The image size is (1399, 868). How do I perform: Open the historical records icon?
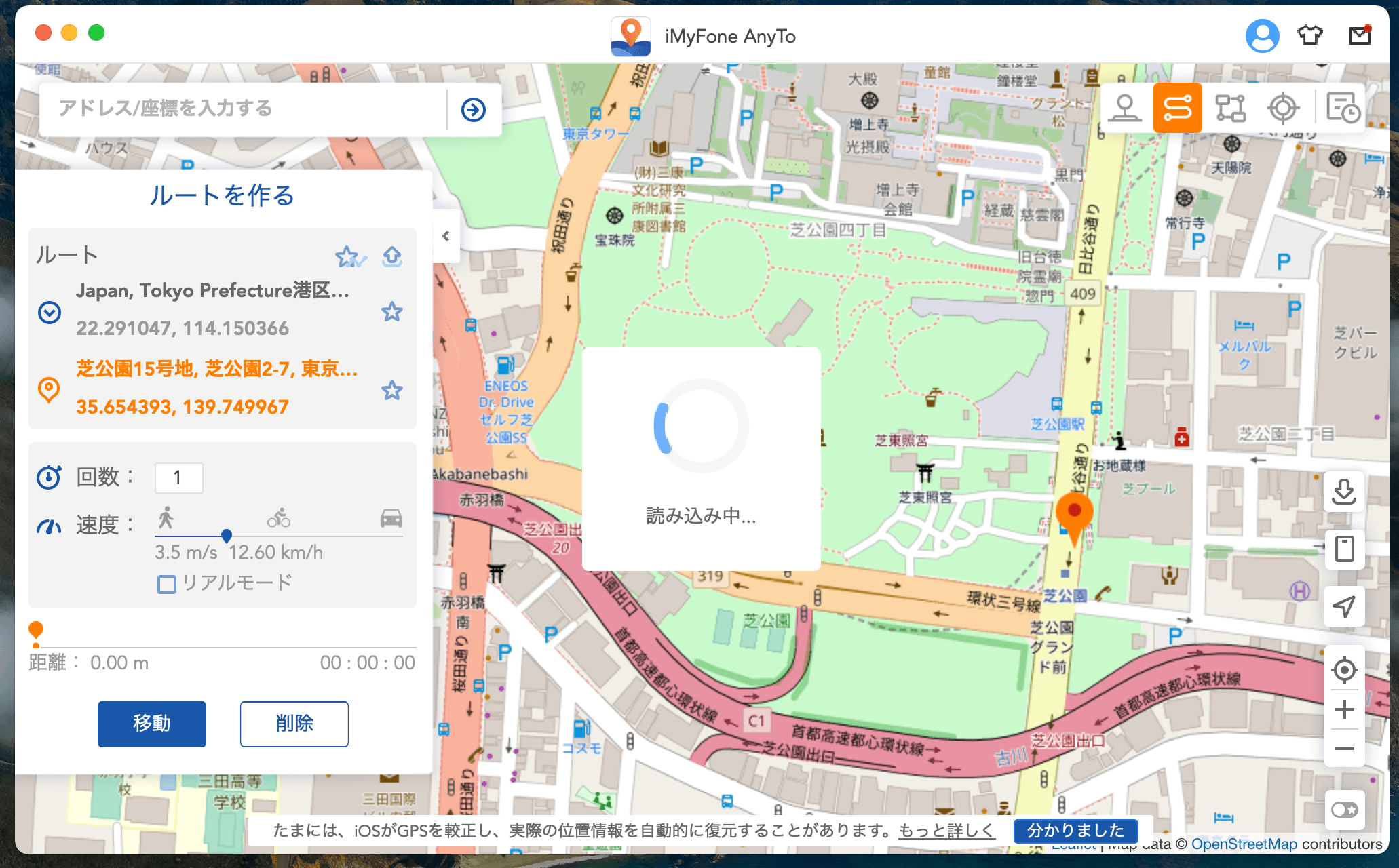click(1343, 108)
